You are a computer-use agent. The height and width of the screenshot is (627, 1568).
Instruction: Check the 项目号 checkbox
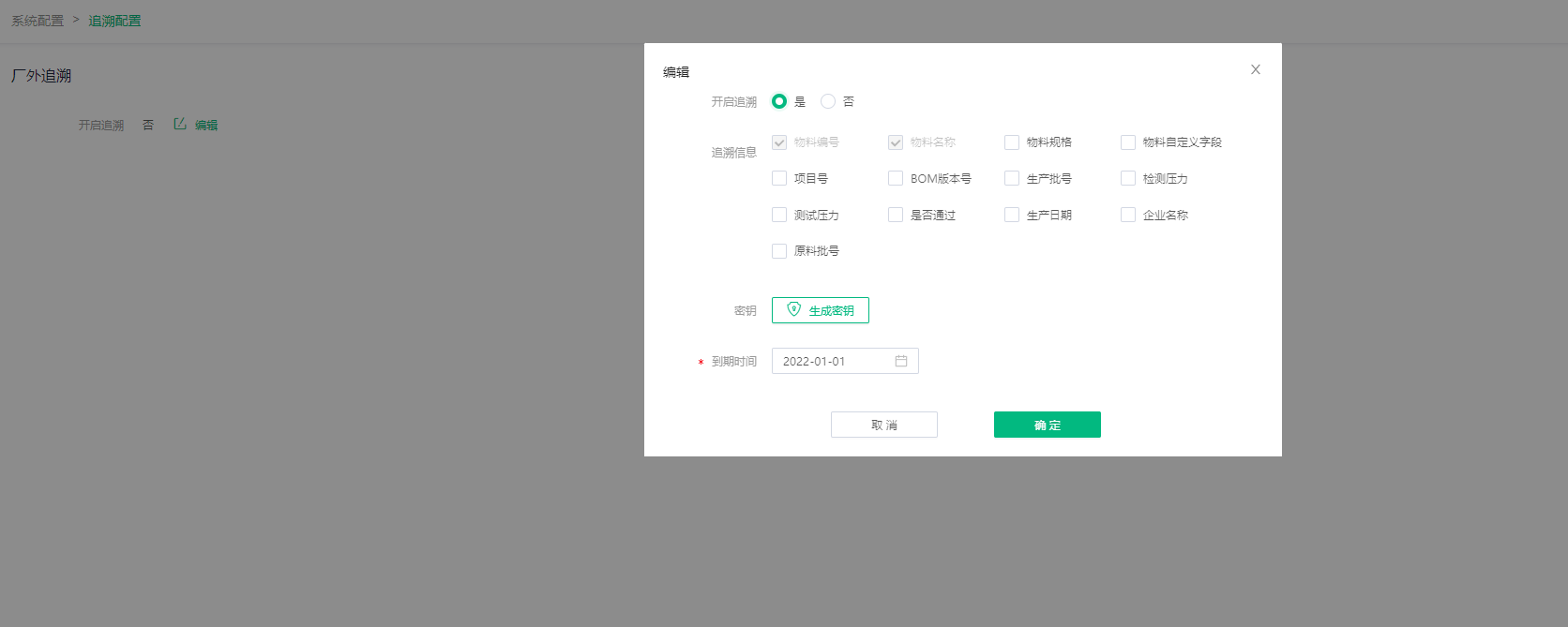(779, 178)
